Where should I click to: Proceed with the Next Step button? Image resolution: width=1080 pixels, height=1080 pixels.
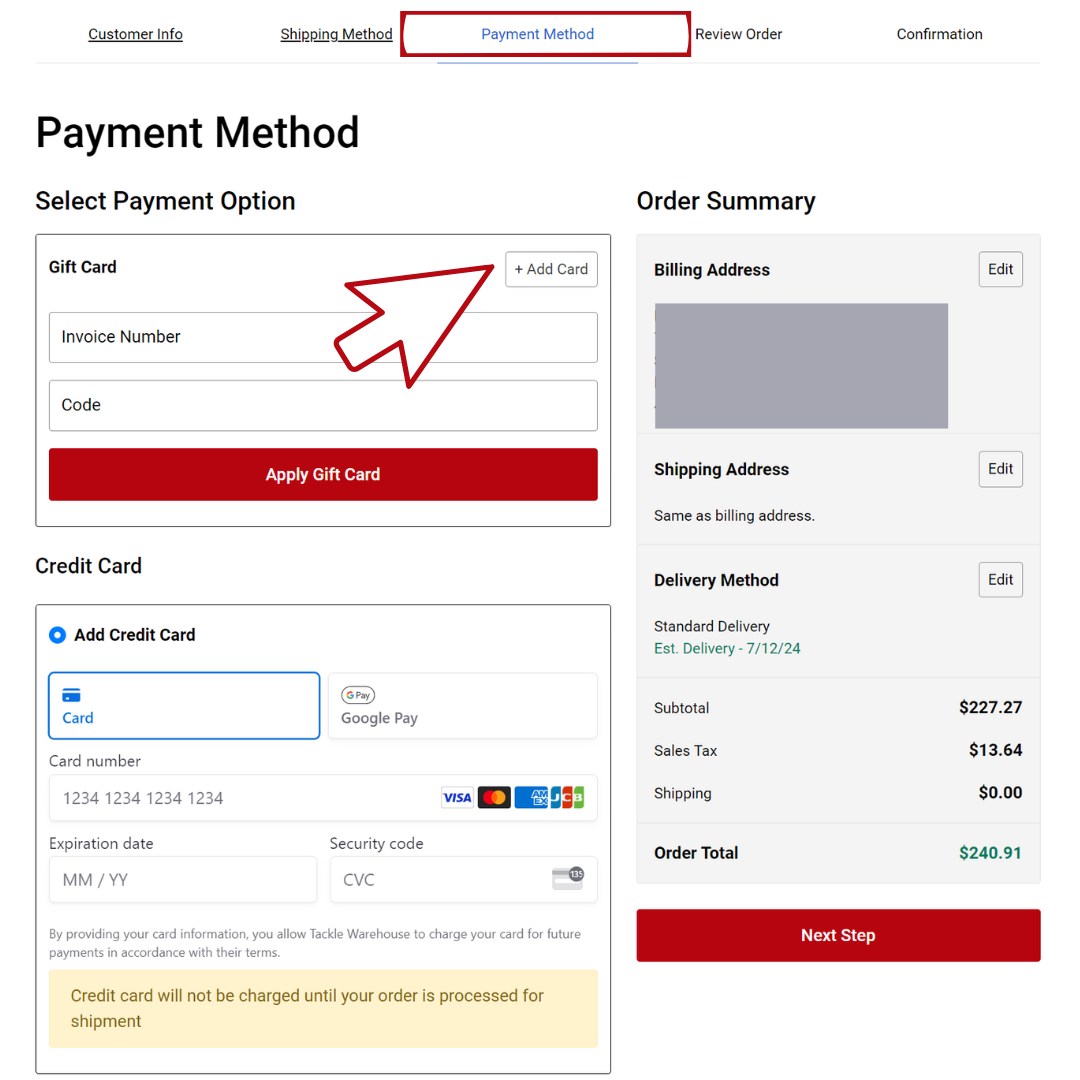click(x=838, y=936)
